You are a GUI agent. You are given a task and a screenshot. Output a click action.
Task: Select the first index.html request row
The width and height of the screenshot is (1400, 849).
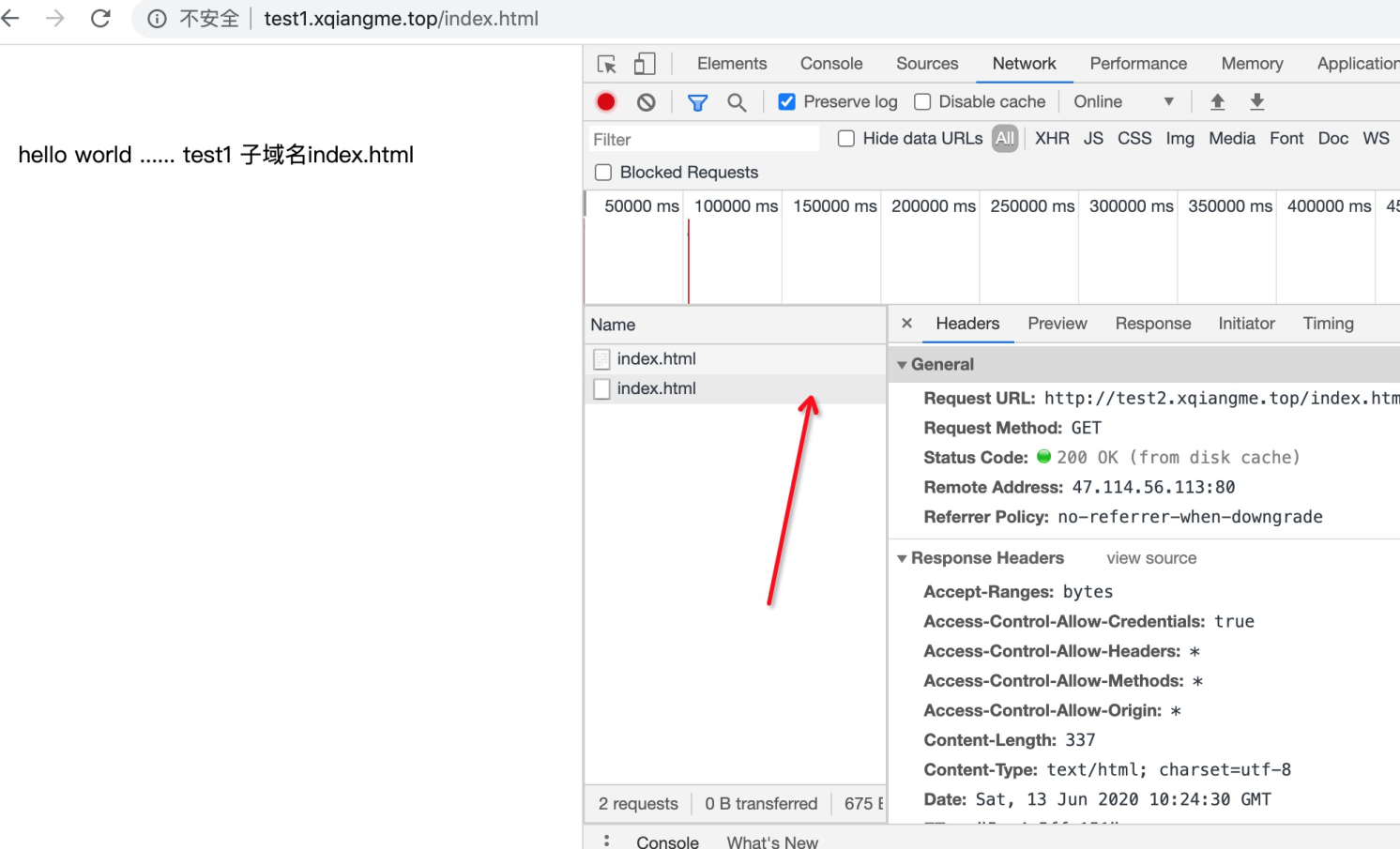(736, 359)
